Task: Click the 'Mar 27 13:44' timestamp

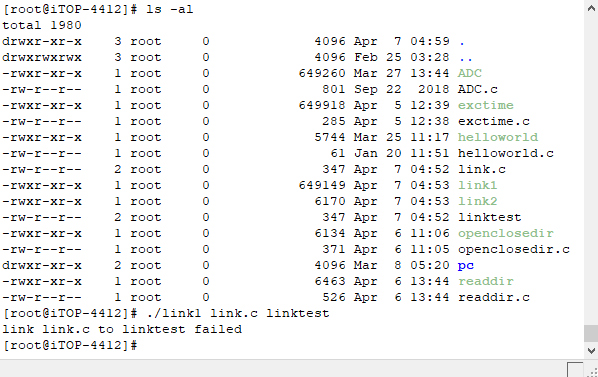Action: pyautogui.click(x=402, y=73)
